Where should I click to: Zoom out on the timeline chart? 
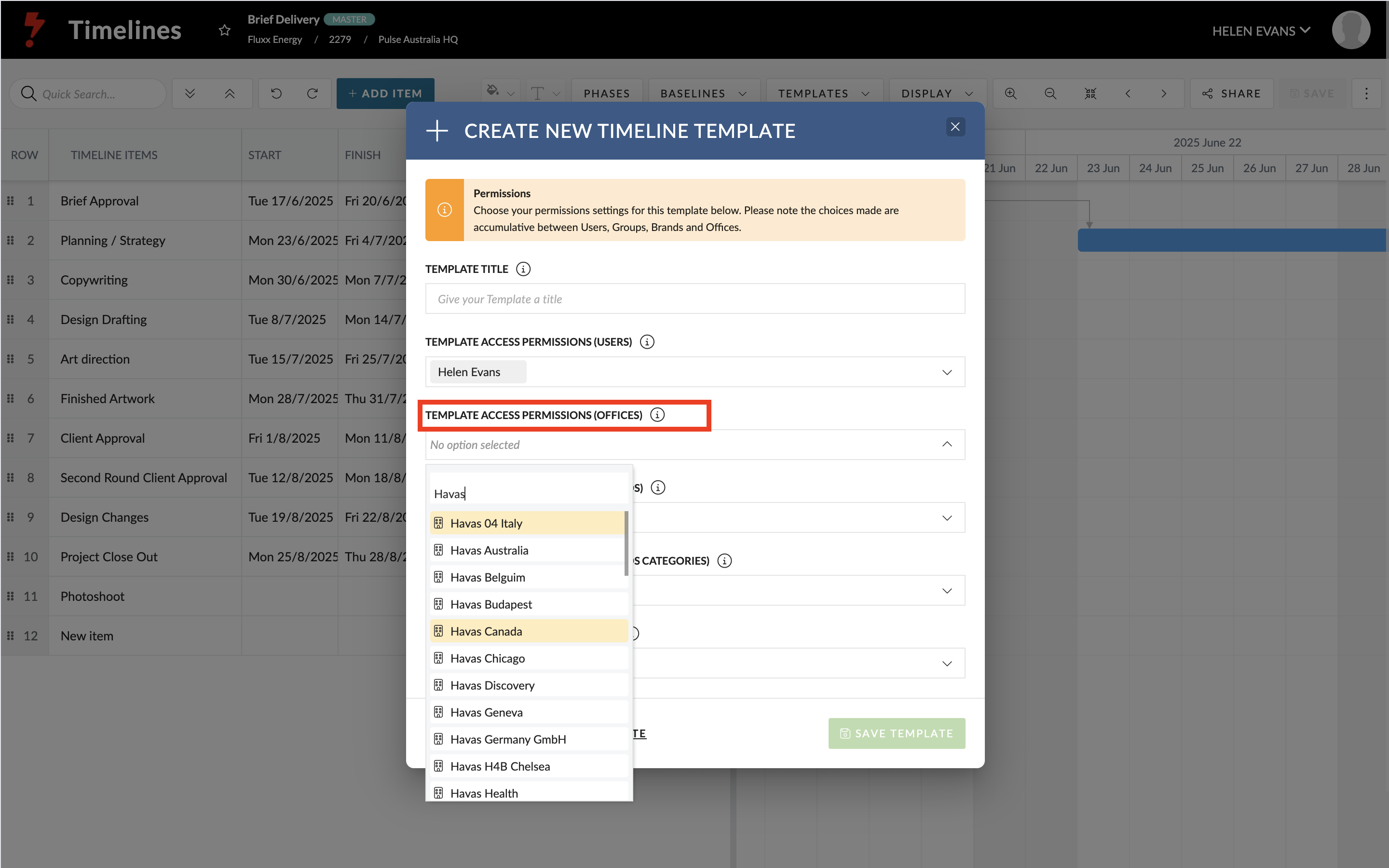(x=1050, y=93)
